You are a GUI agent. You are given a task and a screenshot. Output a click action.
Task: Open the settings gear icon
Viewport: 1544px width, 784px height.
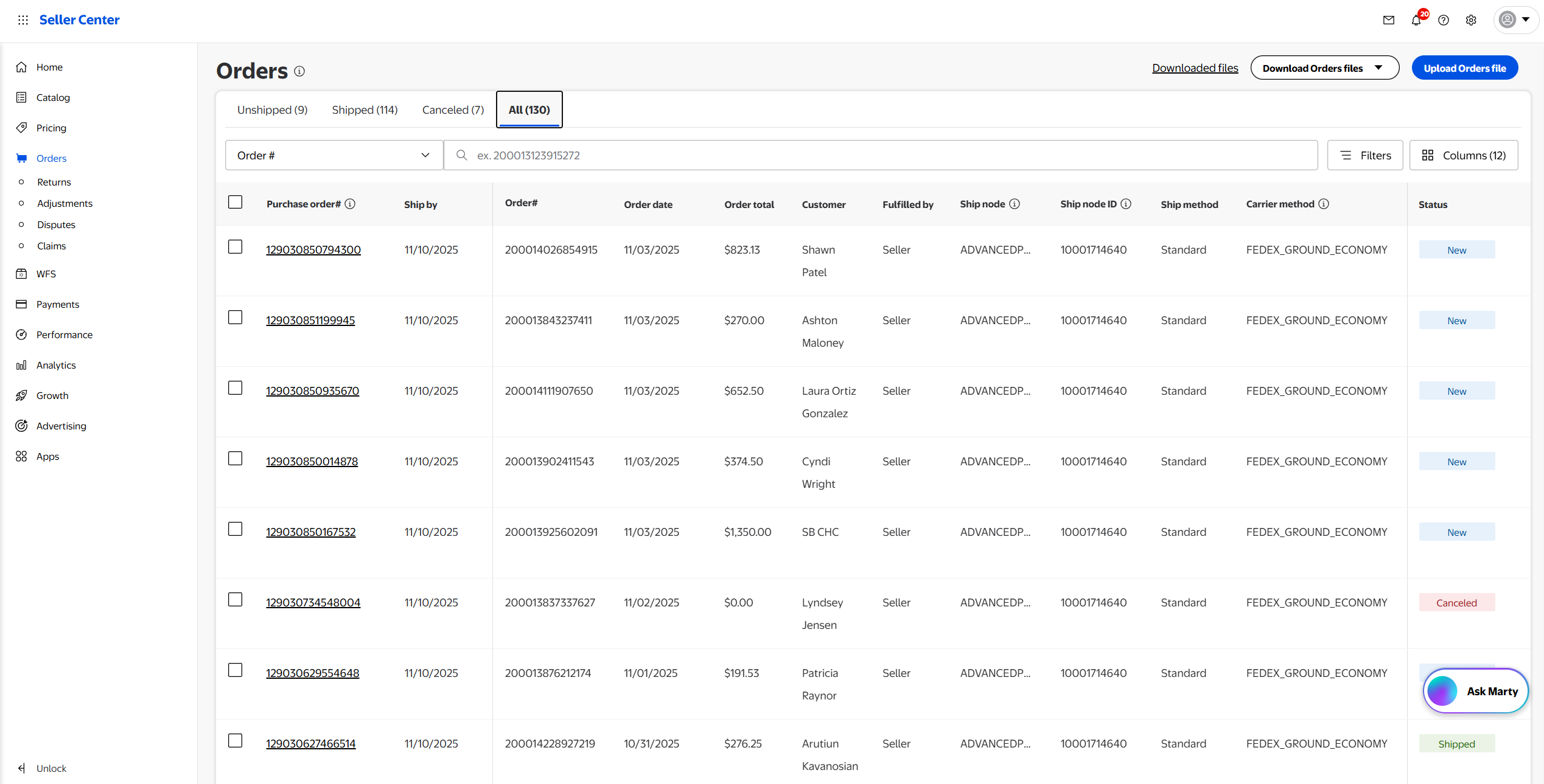pos(1471,20)
